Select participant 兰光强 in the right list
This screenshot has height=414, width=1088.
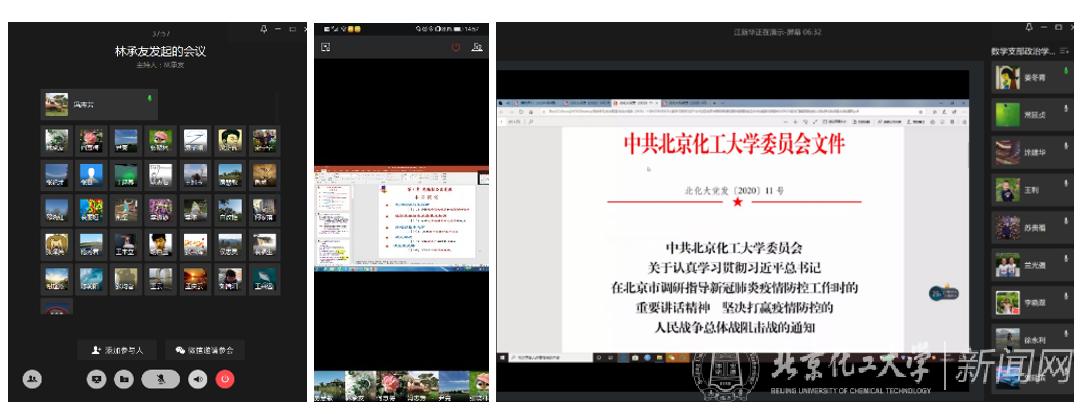1030,265
